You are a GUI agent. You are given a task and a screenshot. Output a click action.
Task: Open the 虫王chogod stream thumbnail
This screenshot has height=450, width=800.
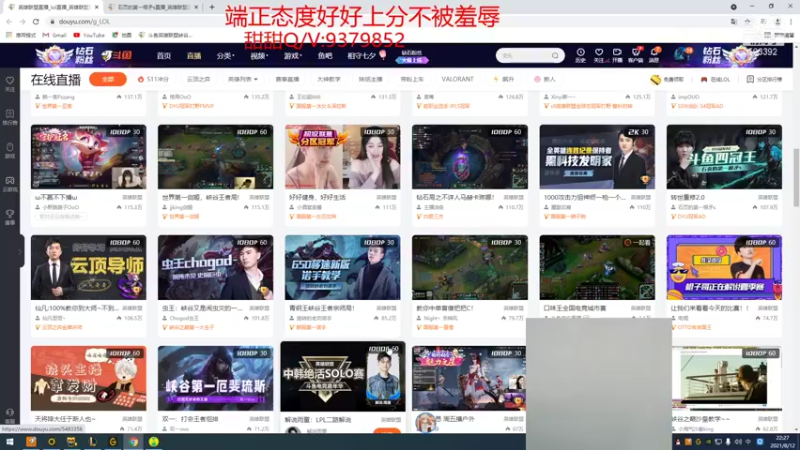click(x=215, y=267)
